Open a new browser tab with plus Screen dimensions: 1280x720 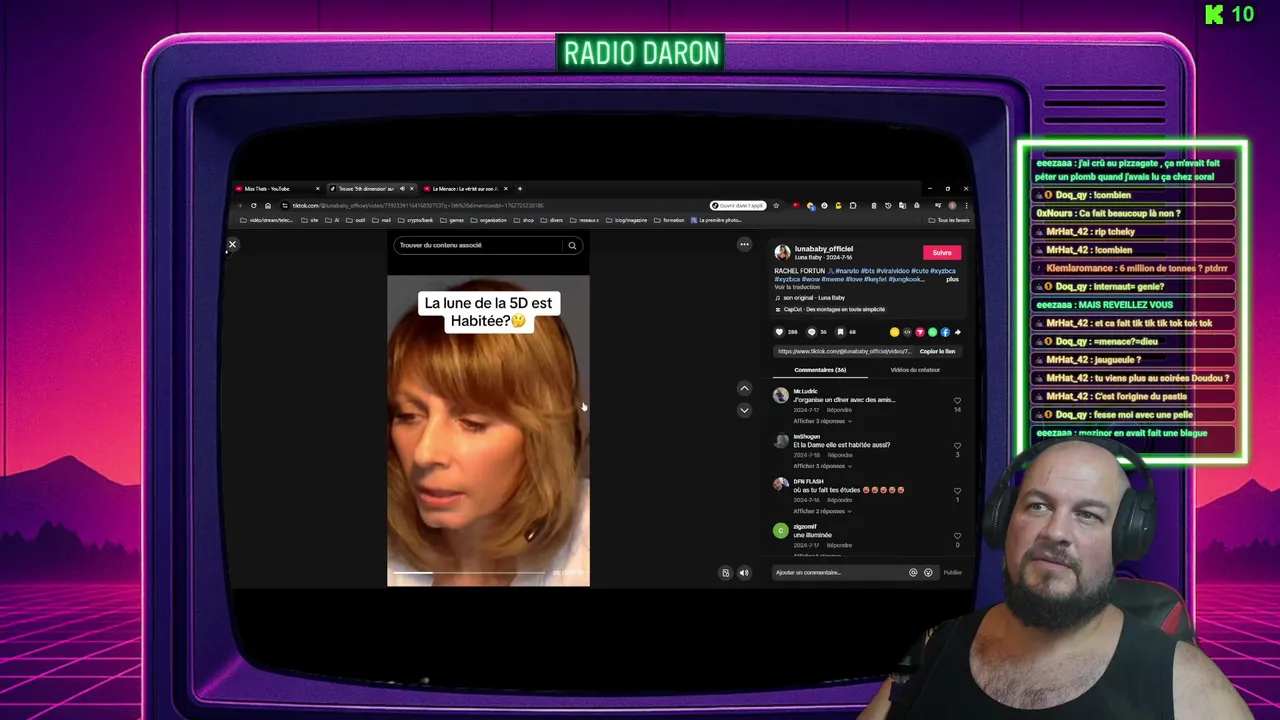(x=519, y=189)
